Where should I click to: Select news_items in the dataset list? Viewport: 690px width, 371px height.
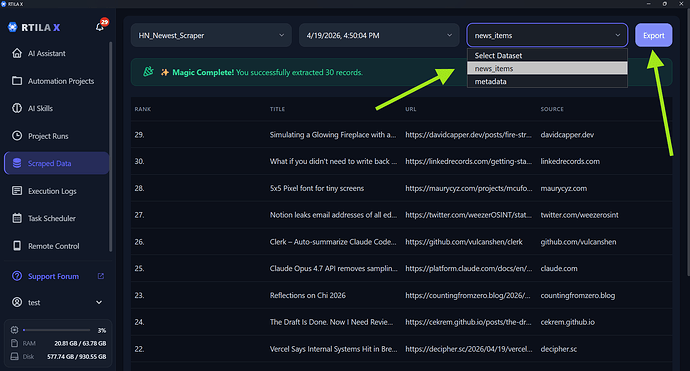click(547, 68)
